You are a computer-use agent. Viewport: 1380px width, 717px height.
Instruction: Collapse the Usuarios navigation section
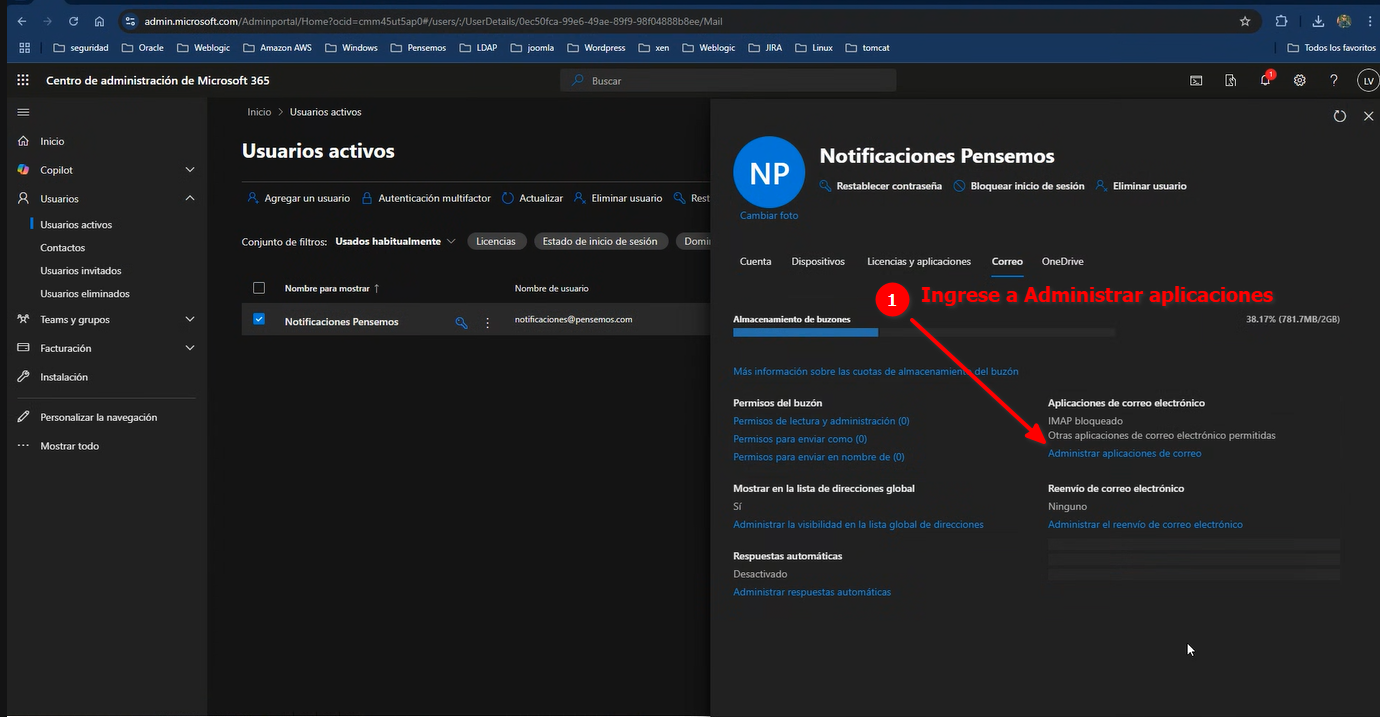[190, 198]
